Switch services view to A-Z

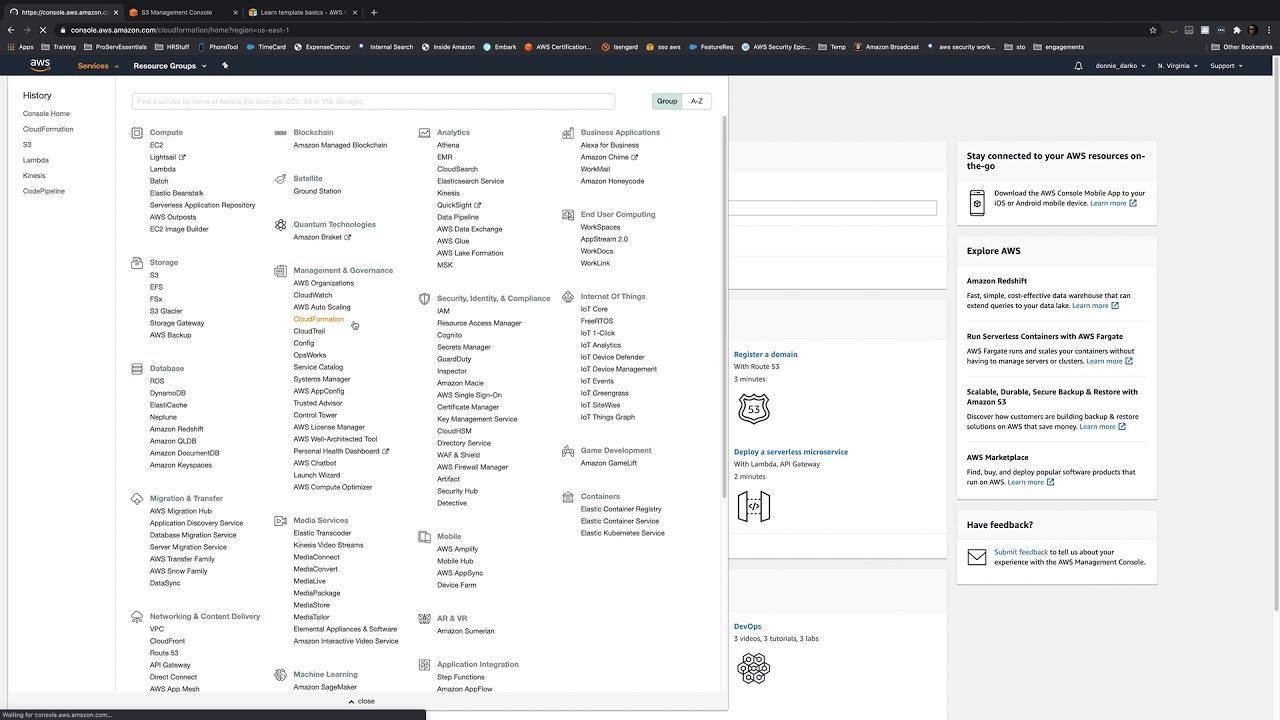[697, 101]
